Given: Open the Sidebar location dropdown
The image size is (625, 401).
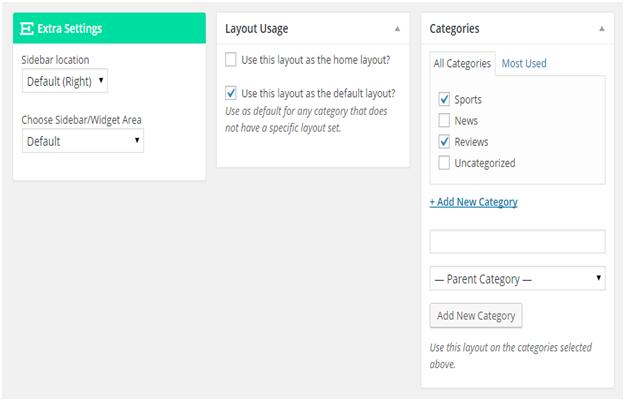Looking at the screenshot, I should click(x=65, y=81).
